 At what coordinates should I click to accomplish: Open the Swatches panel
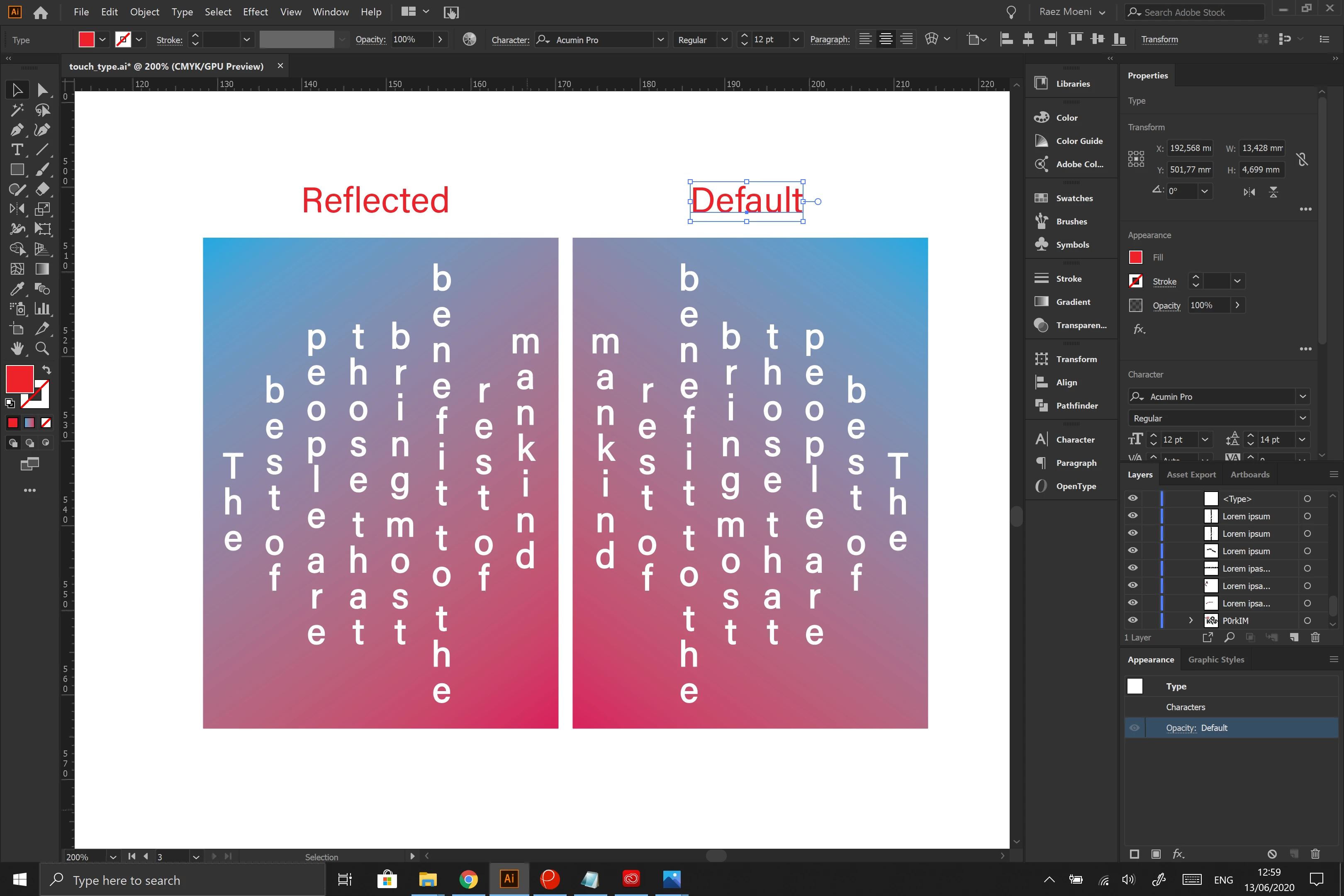[1074, 198]
